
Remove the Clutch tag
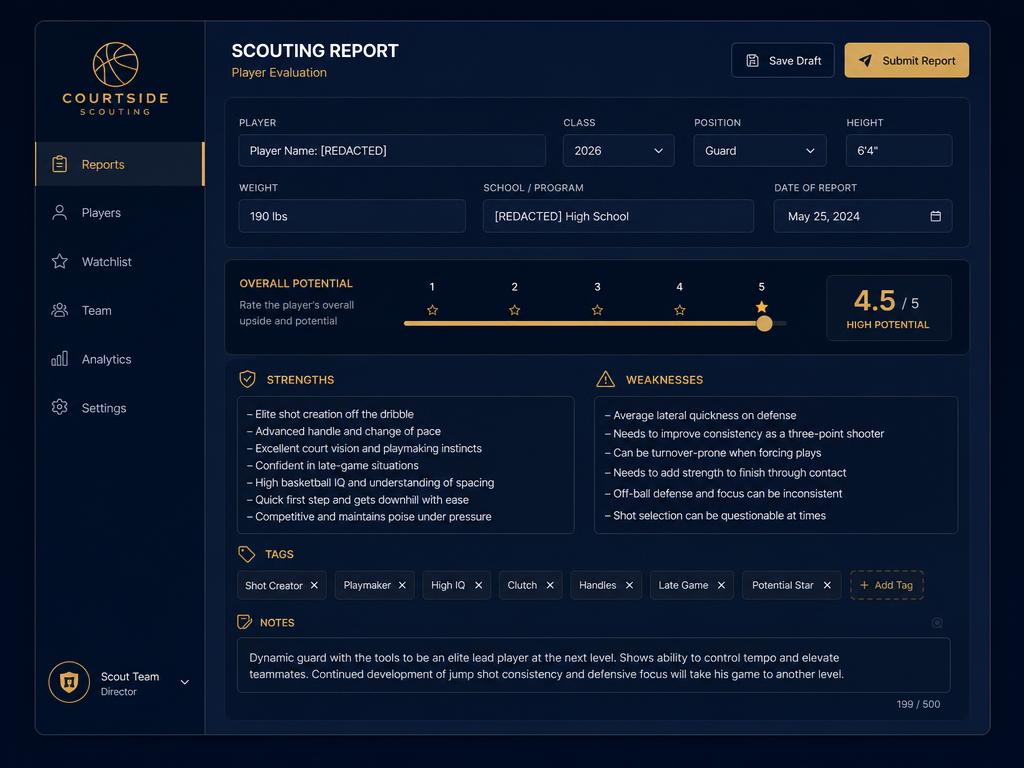pyautogui.click(x=550, y=585)
